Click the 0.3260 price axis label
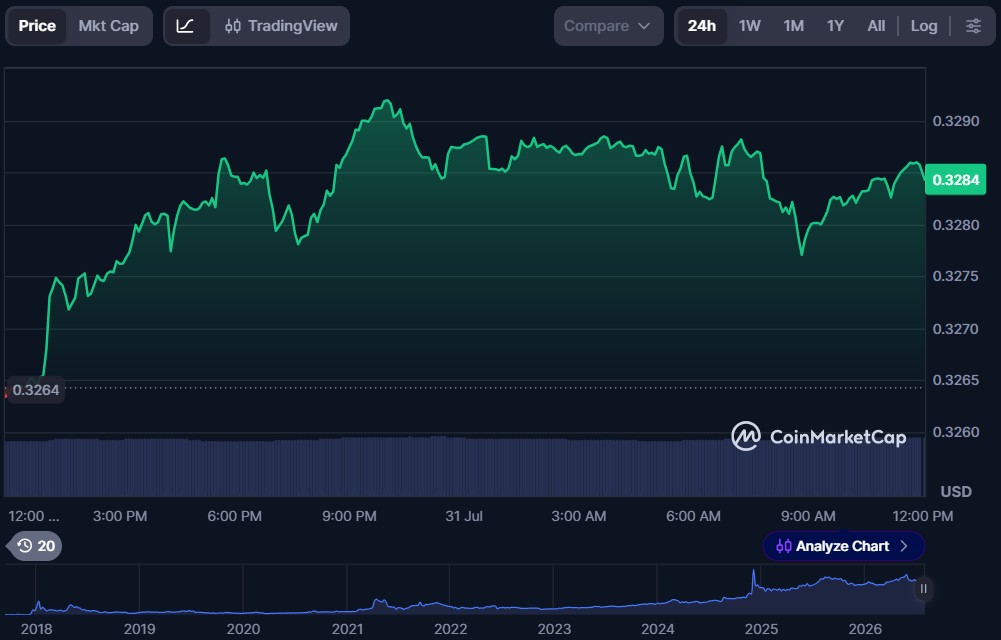The width and height of the screenshot is (1001, 640). (x=956, y=433)
